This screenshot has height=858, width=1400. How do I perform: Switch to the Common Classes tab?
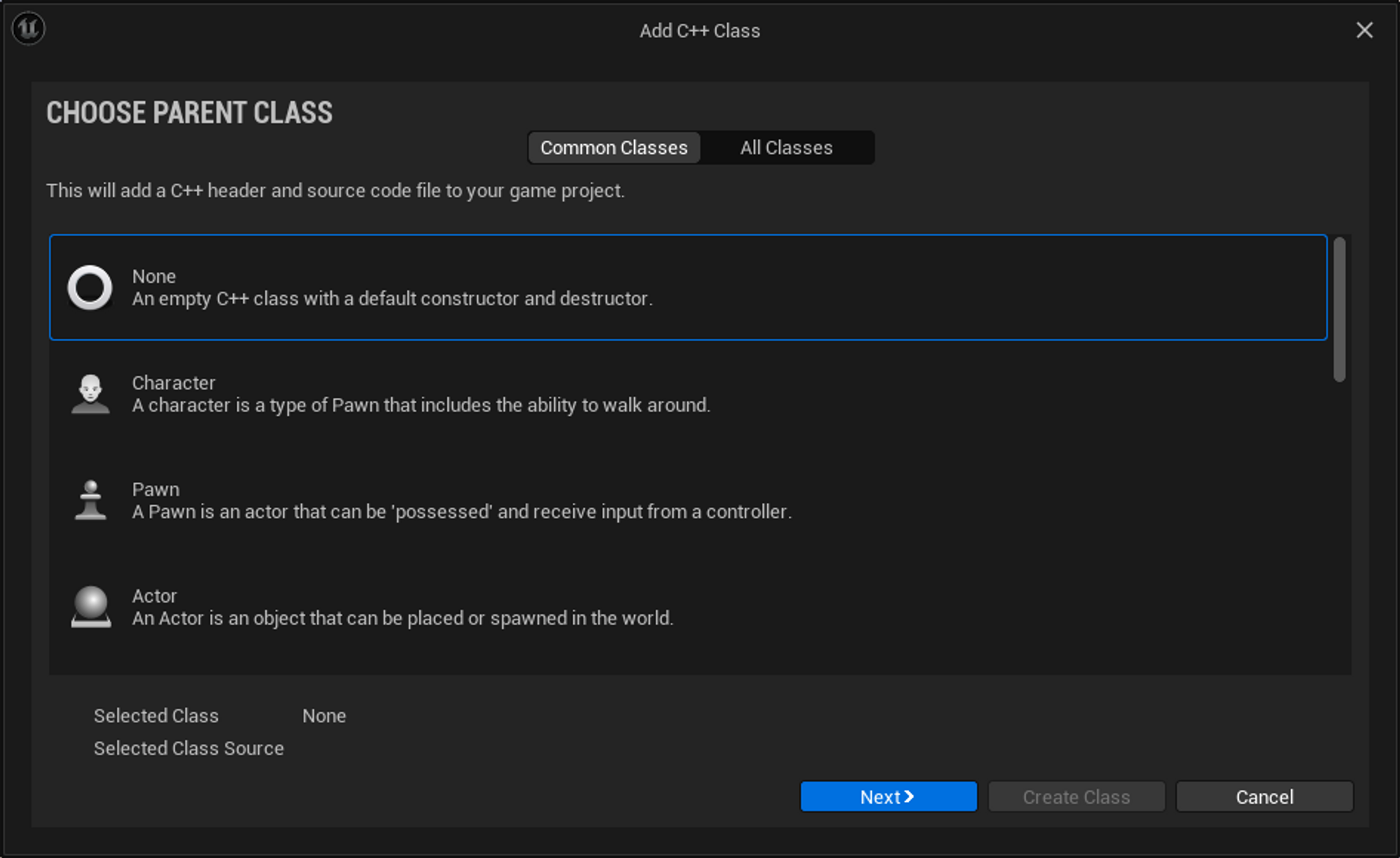(x=614, y=148)
